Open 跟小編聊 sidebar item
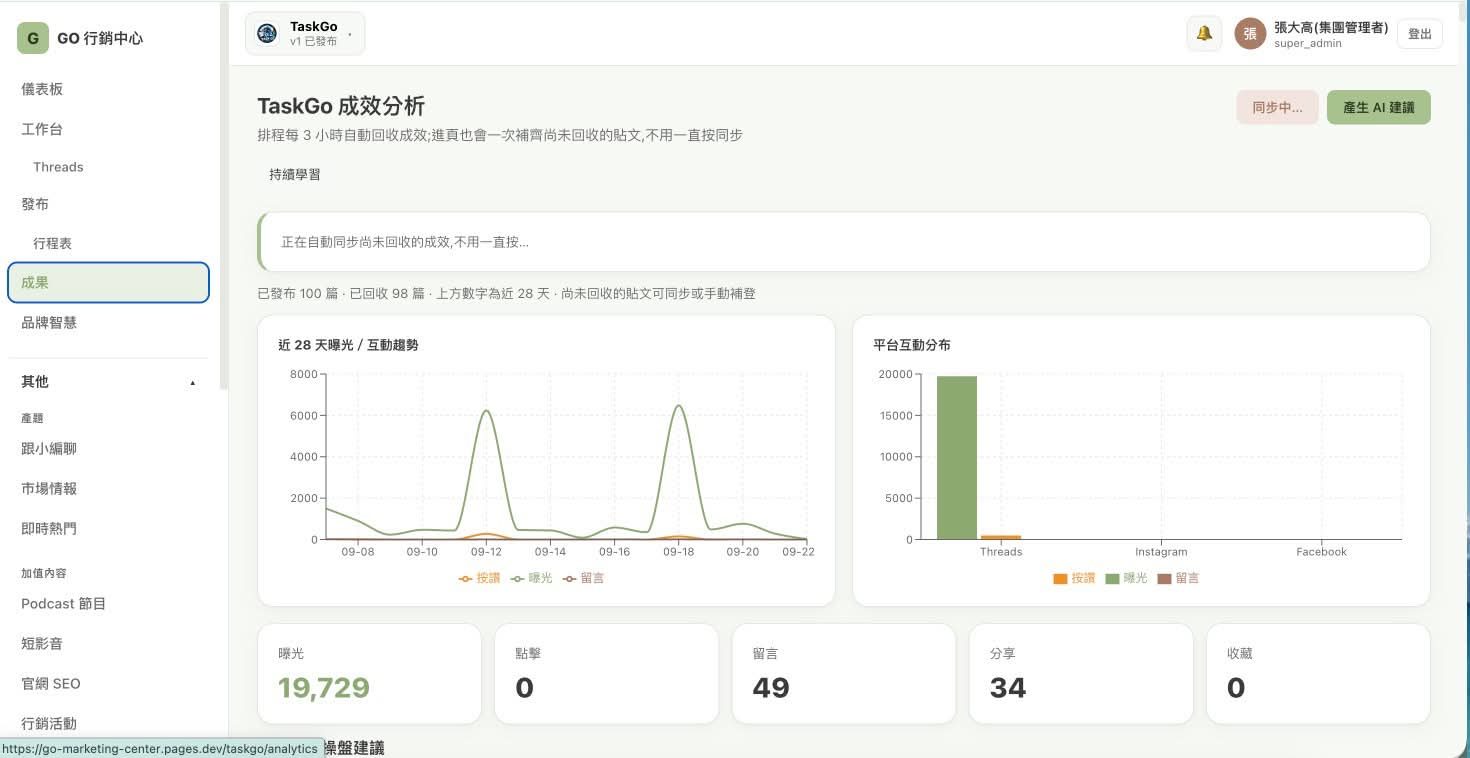 108,448
